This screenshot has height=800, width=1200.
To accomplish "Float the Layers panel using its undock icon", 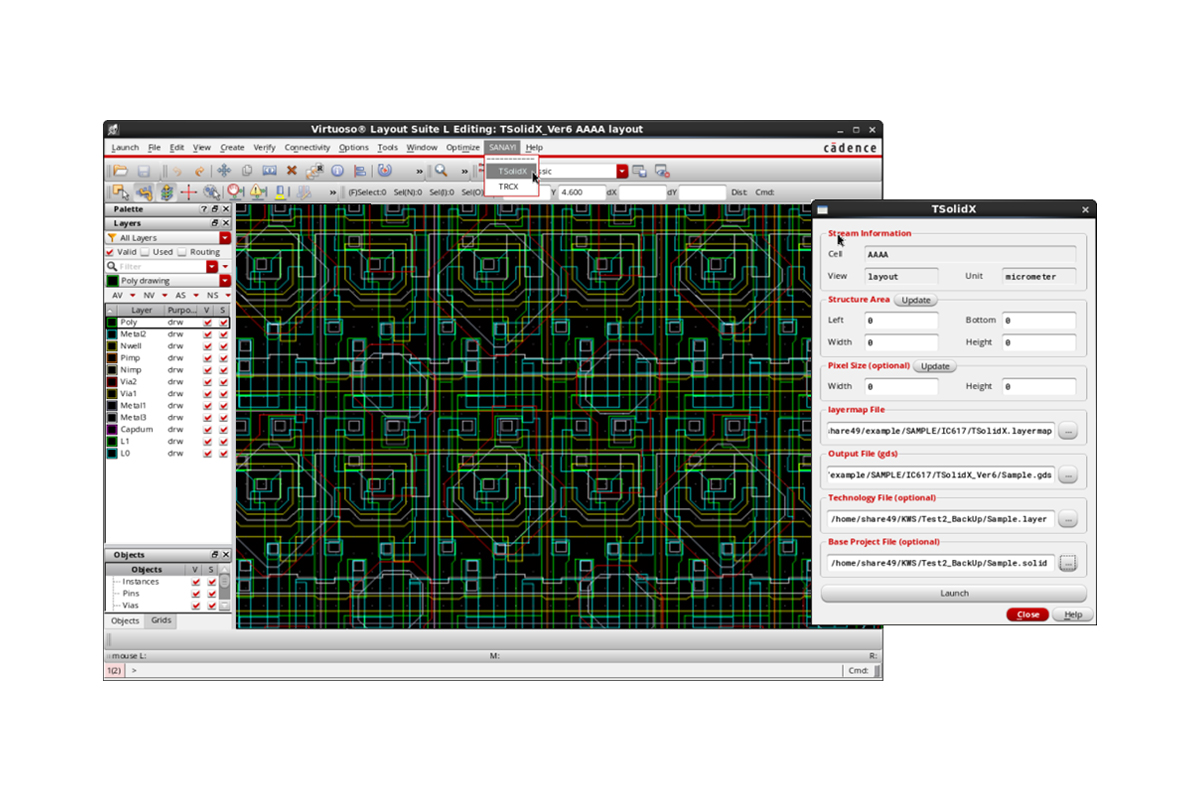I will pyautogui.click(x=214, y=223).
